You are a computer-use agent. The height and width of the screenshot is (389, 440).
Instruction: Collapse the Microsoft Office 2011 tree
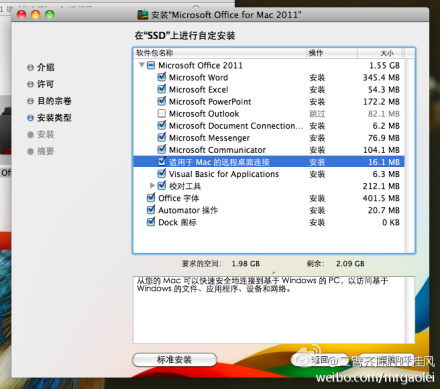[142, 65]
